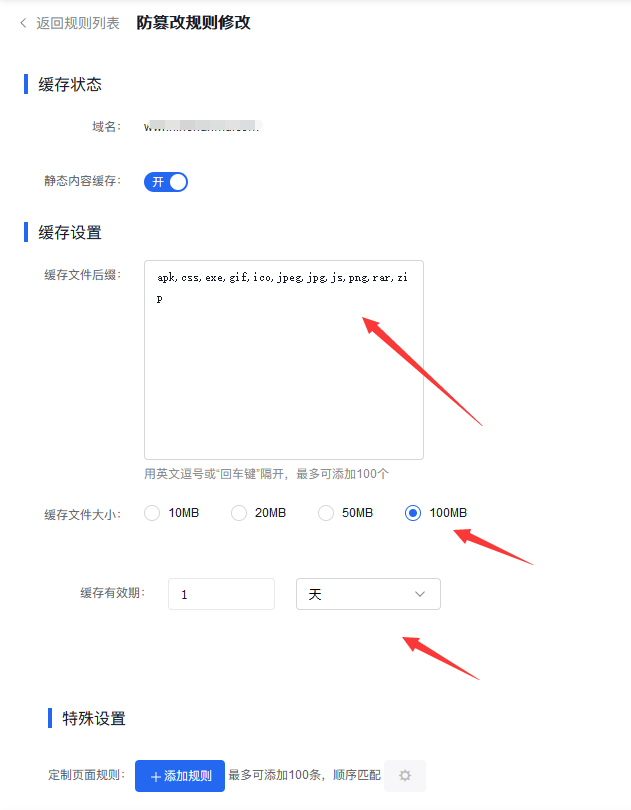Click the plus icon on 添加规则
Viewport: 631px width, 810px height.
156,776
